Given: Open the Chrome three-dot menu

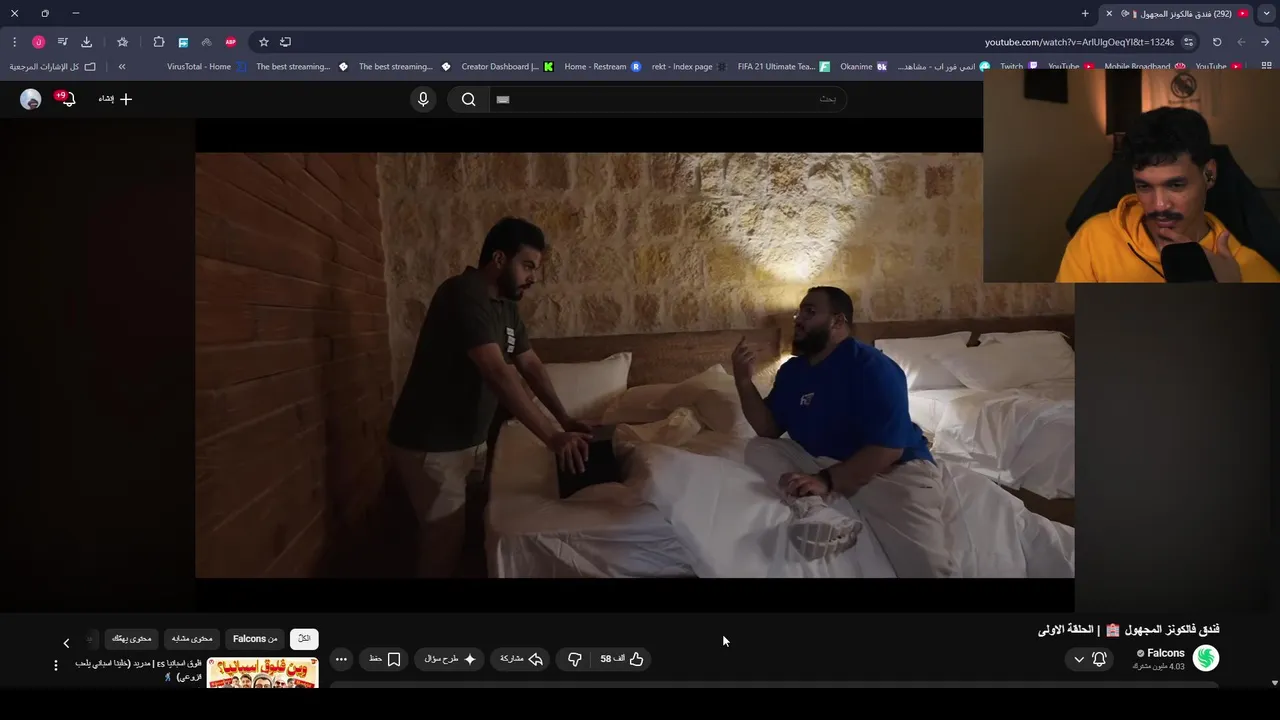Looking at the screenshot, I should click(x=14, y=42).
